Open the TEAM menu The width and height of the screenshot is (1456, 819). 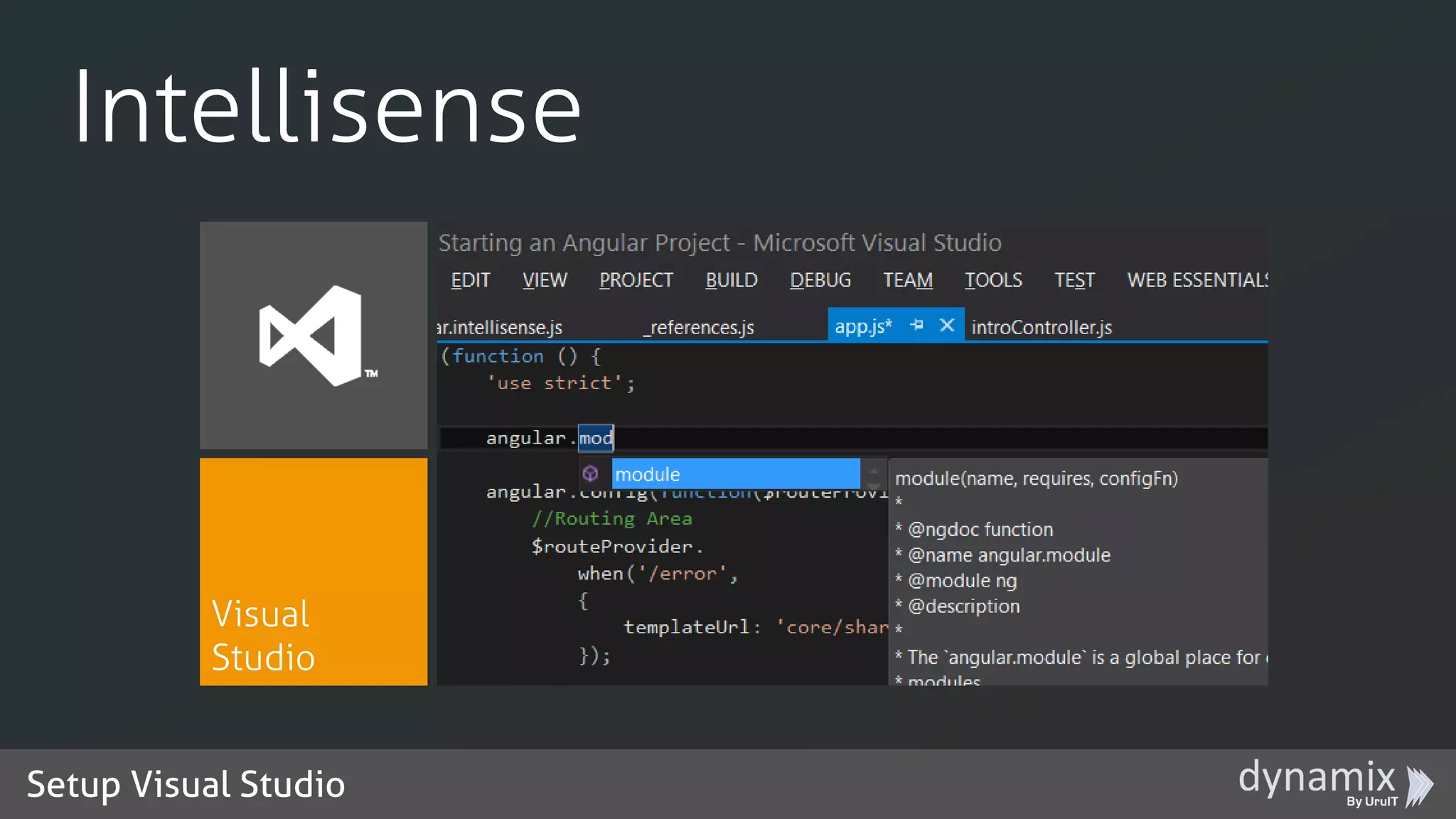(x=907, y=280)
